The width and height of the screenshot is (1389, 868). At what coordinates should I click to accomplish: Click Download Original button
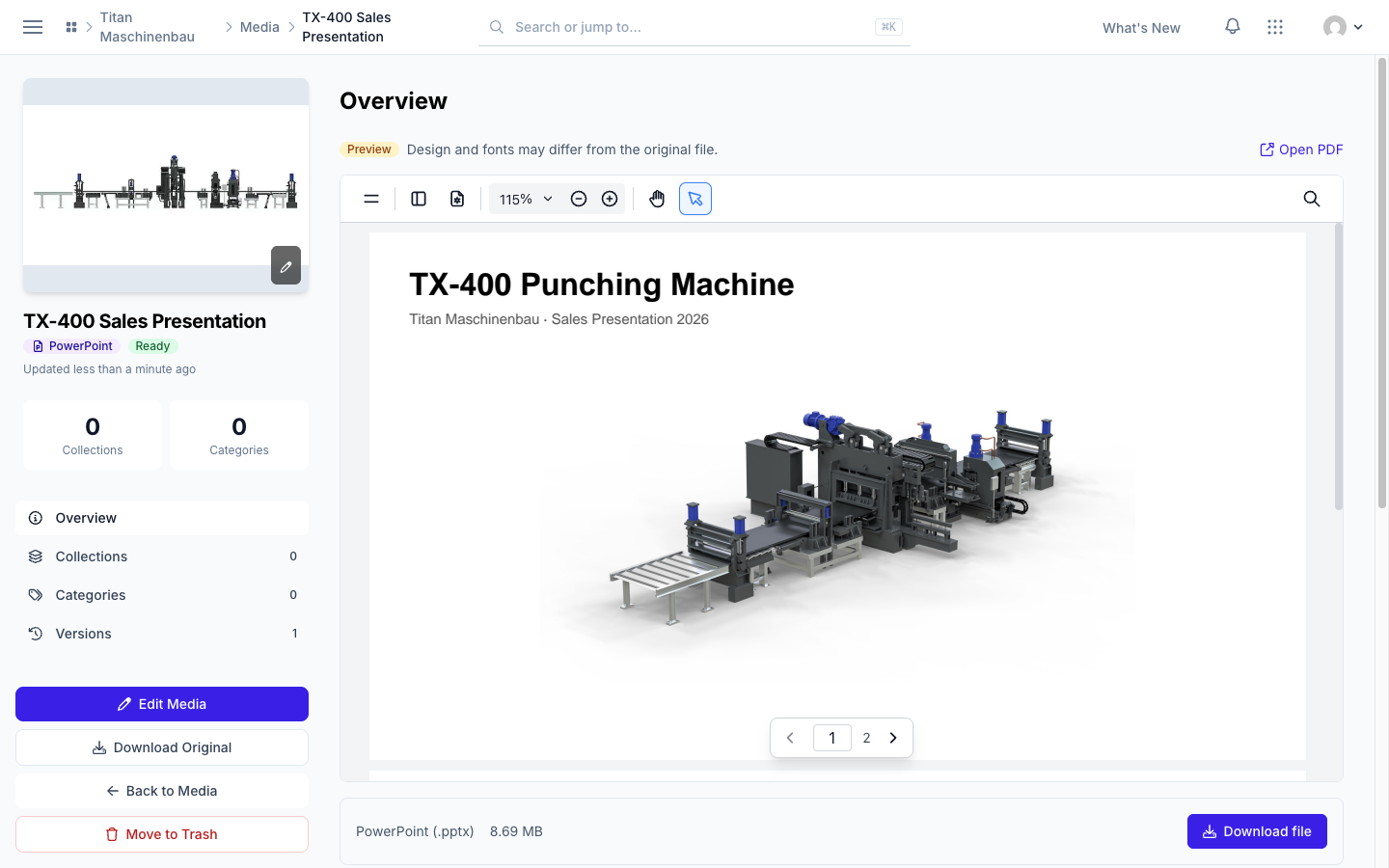point(162,747)
